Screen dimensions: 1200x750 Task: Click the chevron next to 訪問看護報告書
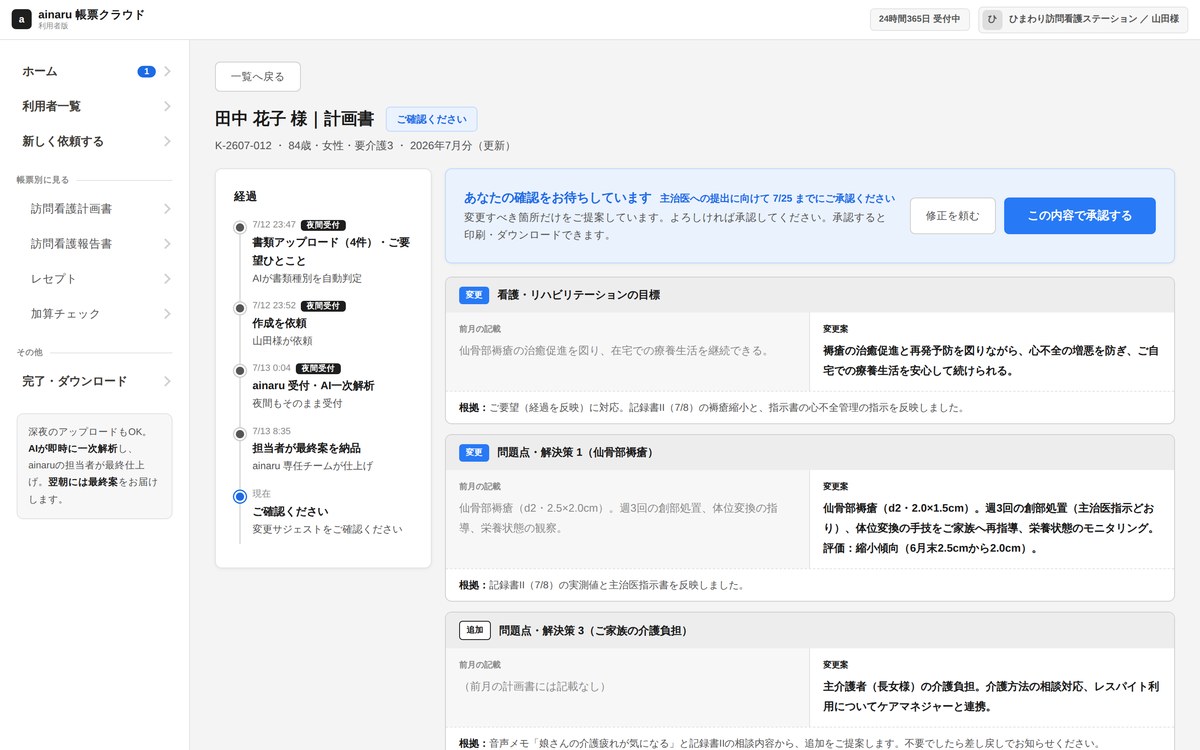point(167,244)
